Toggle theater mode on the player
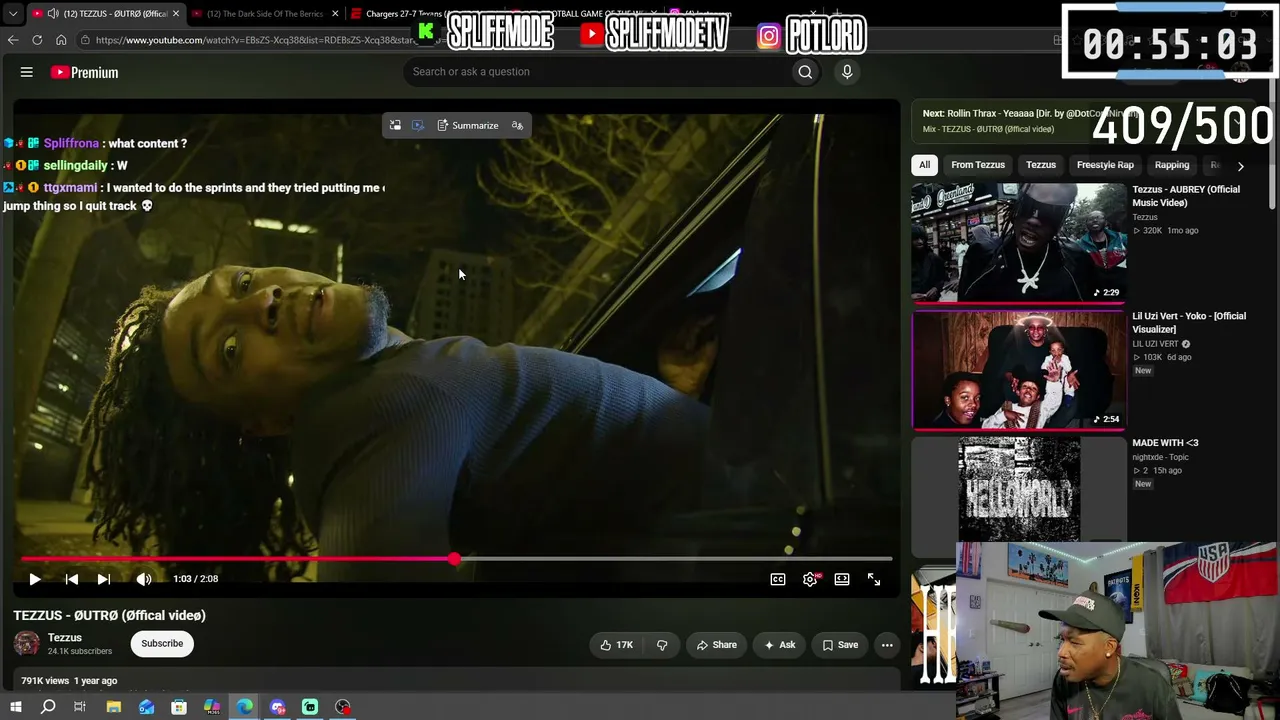The height and width of the screenshot is (720, 1280). tap(842, 579)
